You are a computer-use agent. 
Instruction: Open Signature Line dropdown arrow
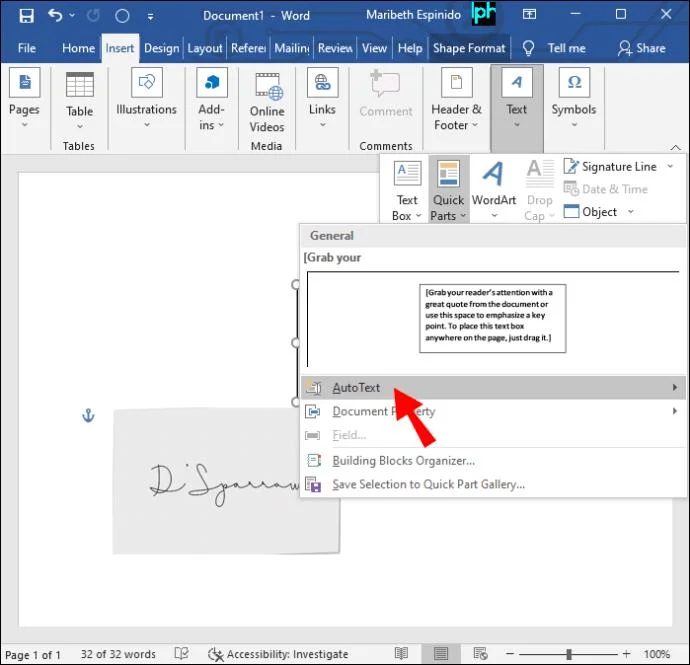click(670, 166)
